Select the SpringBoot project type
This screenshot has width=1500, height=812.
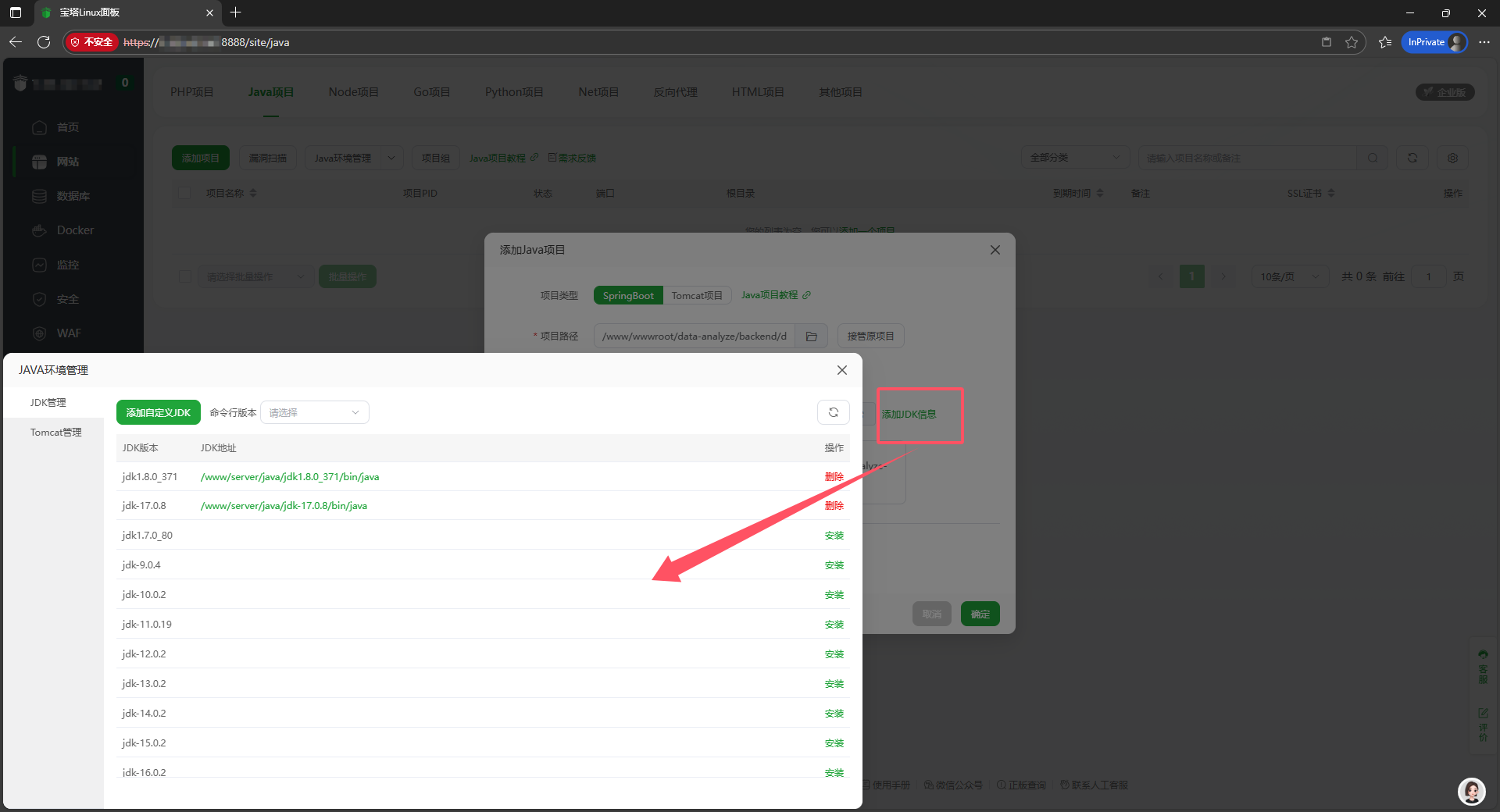[627, 295]
